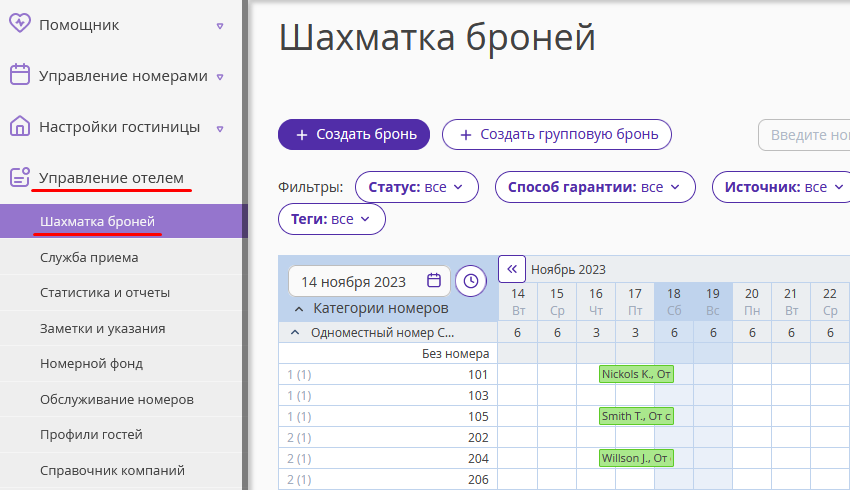Image resolution: width=850 pixels, height=490 pixels.
Task: Select room 105 row label
Action: coord(388,416)
